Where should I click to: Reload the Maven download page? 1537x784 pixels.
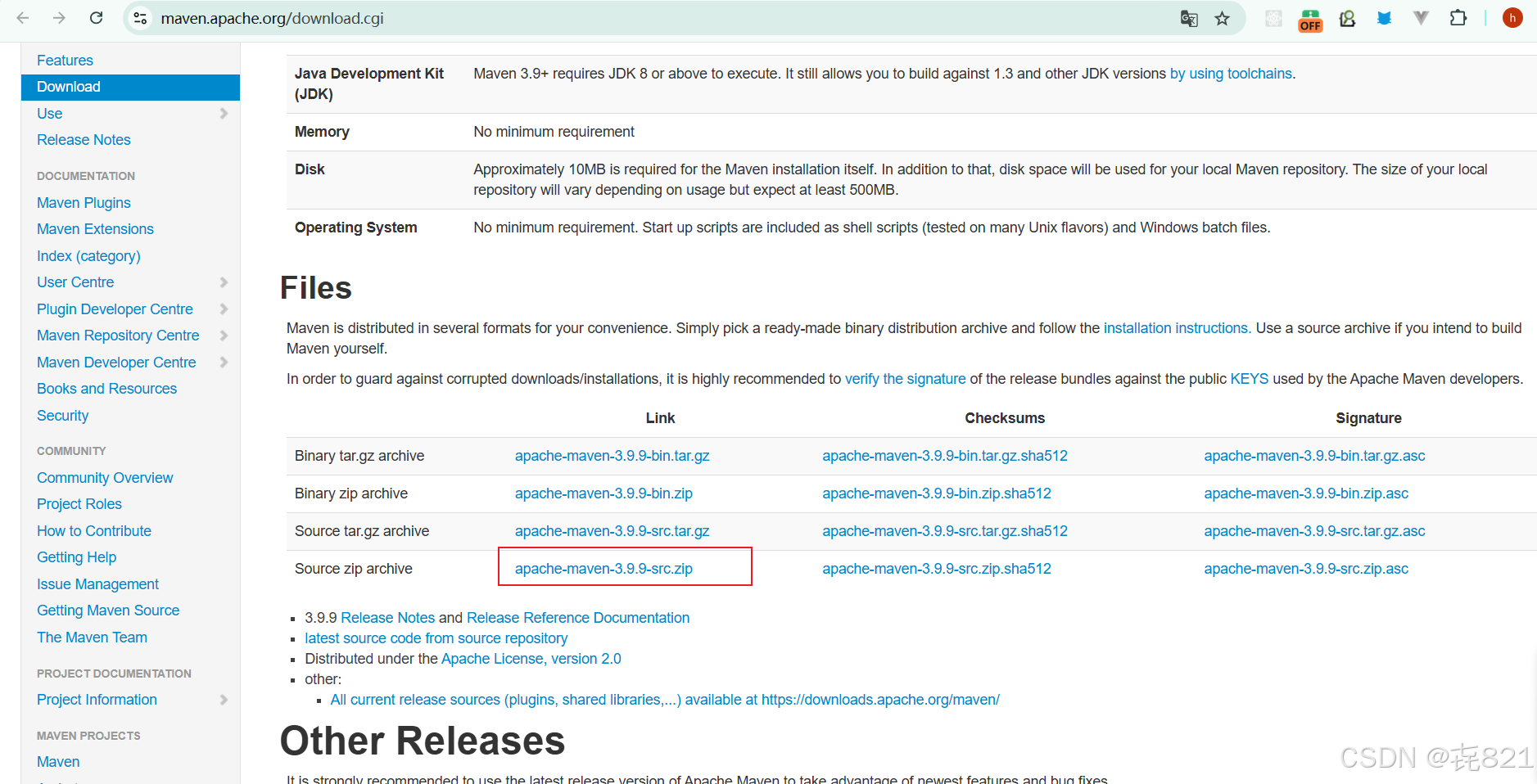pos(96,18)
